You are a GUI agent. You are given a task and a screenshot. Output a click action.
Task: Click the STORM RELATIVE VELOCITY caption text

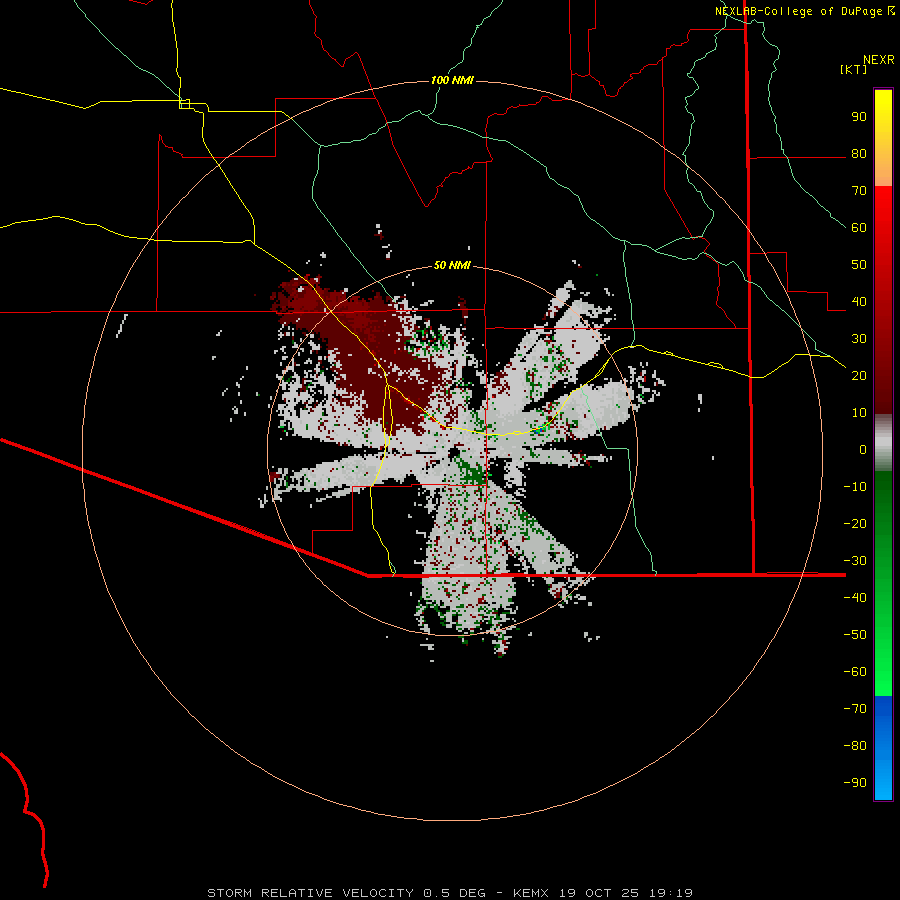pos(310,893)
